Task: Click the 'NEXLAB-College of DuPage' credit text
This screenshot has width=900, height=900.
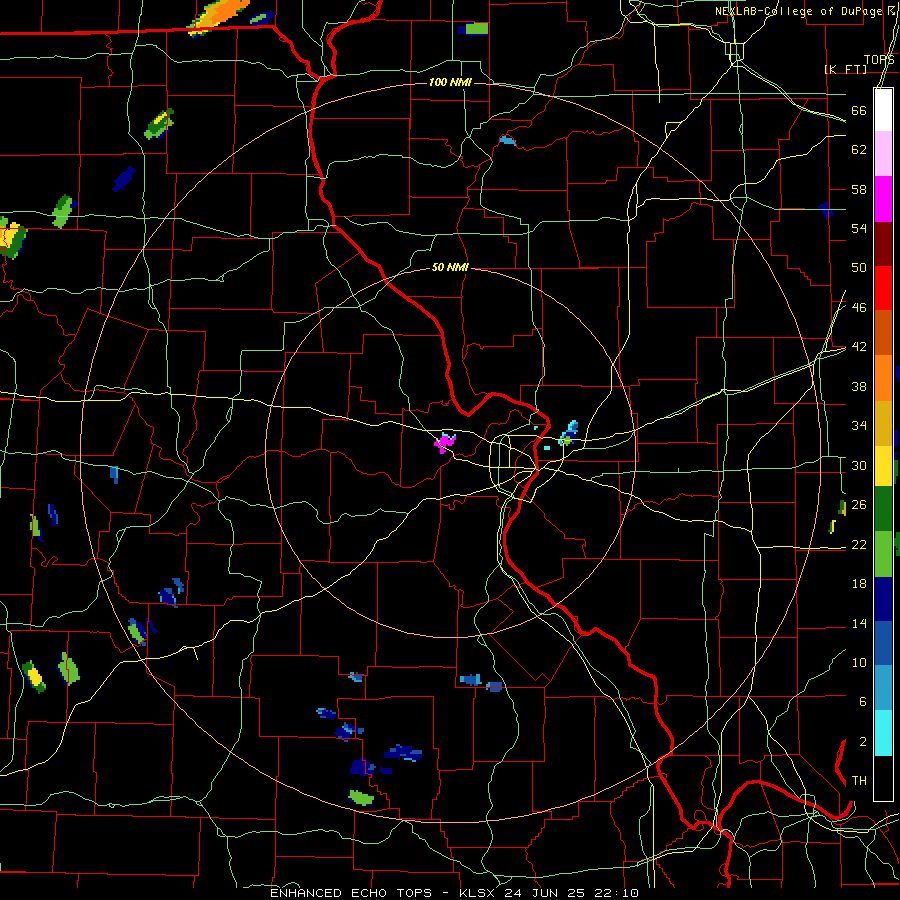Action: click(798, 11)
